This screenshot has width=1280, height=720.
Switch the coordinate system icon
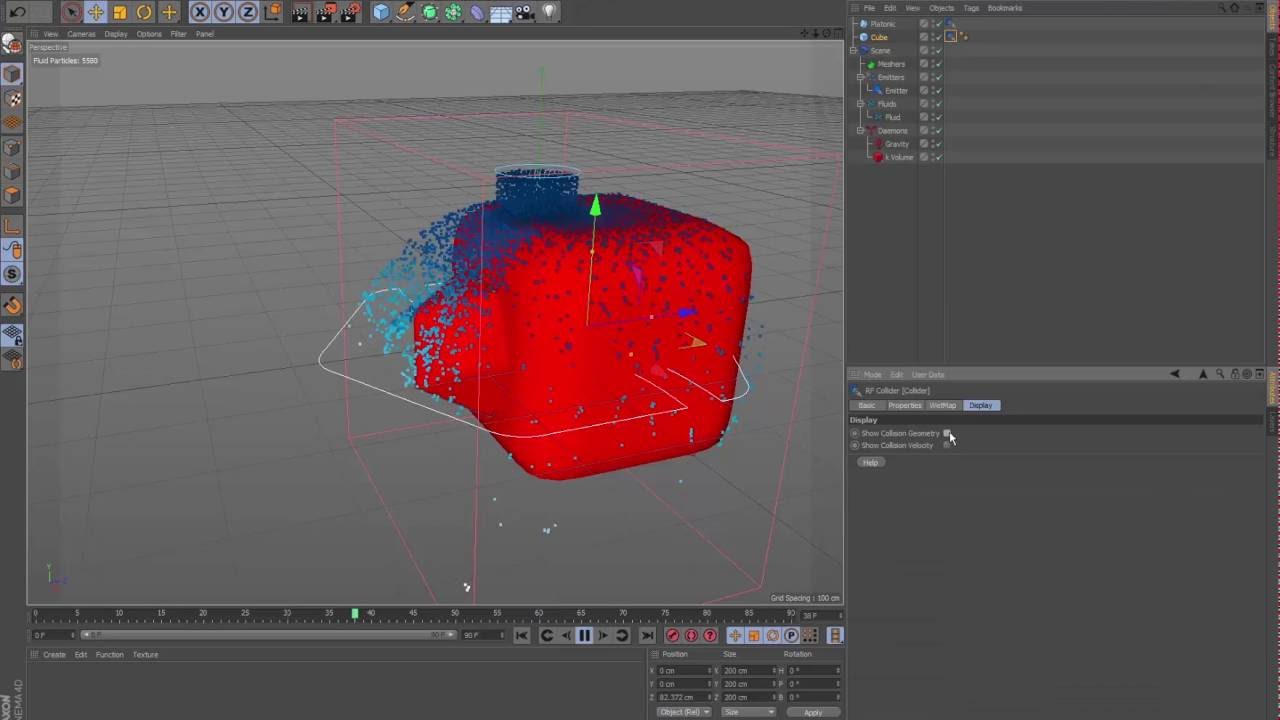click(272, 12)
